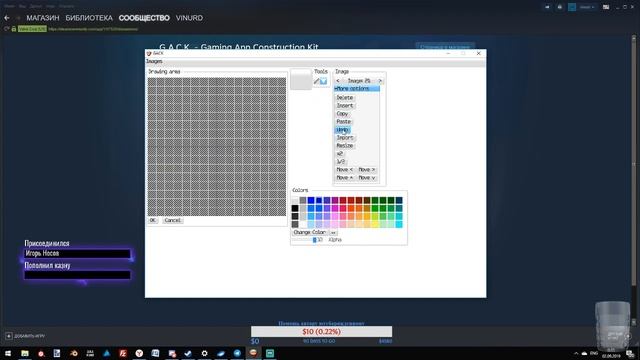
Task: Click the 1/2 scale button
Action: tap(340, 162)
